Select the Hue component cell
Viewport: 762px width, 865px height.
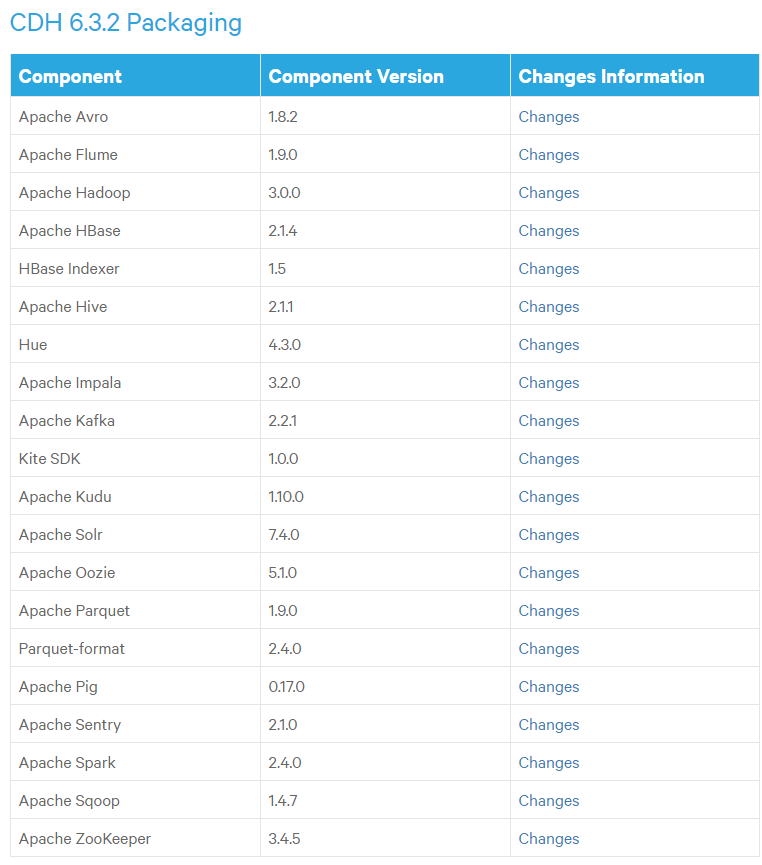point(135,345)
